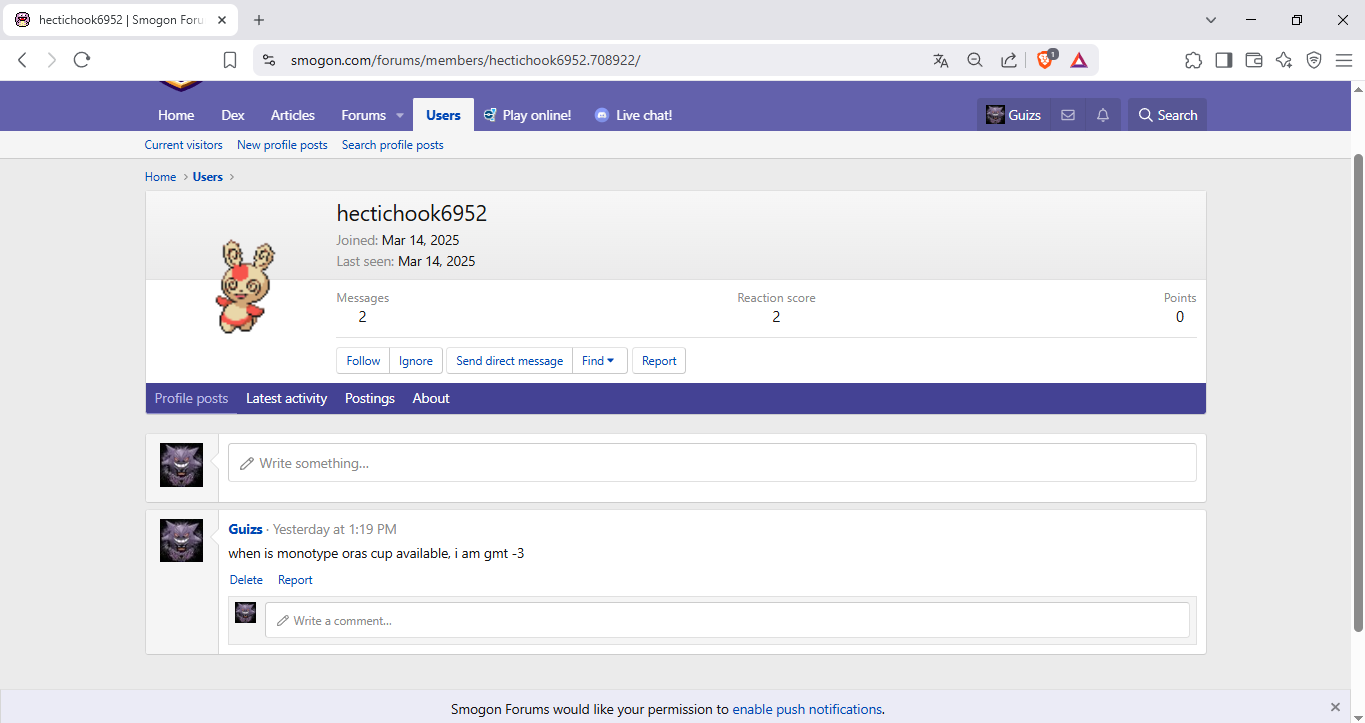The height and width of the screenshot is (723, 1365).
Task: Click Follow button
Action: click(363, 361)
